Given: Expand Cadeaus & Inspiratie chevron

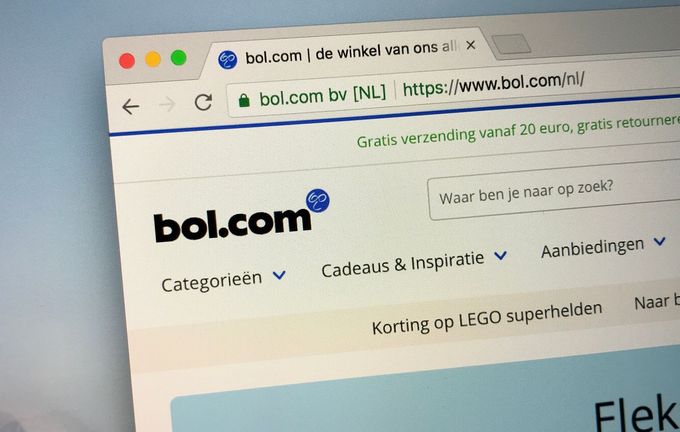Looking at the screenshot, I should click(x=500, y=255).
